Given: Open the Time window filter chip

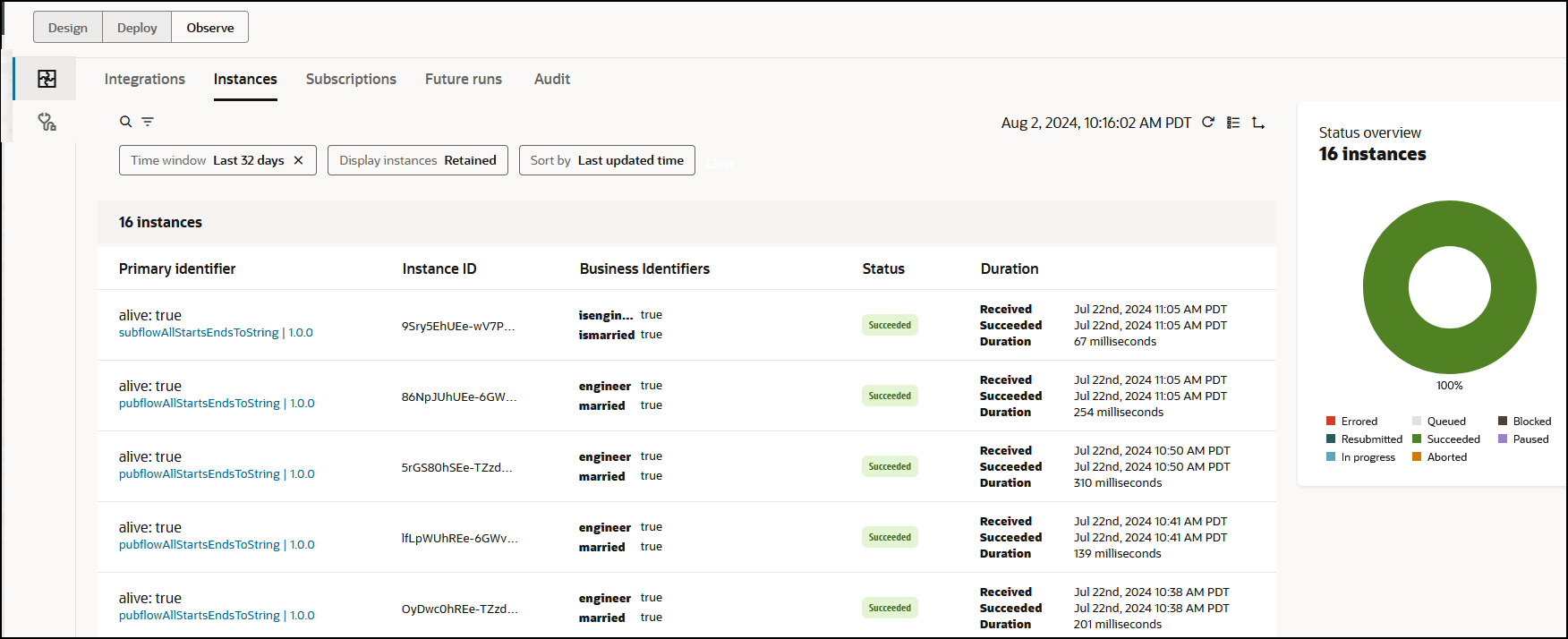Looking at the screenshot, I should (206, 160).
